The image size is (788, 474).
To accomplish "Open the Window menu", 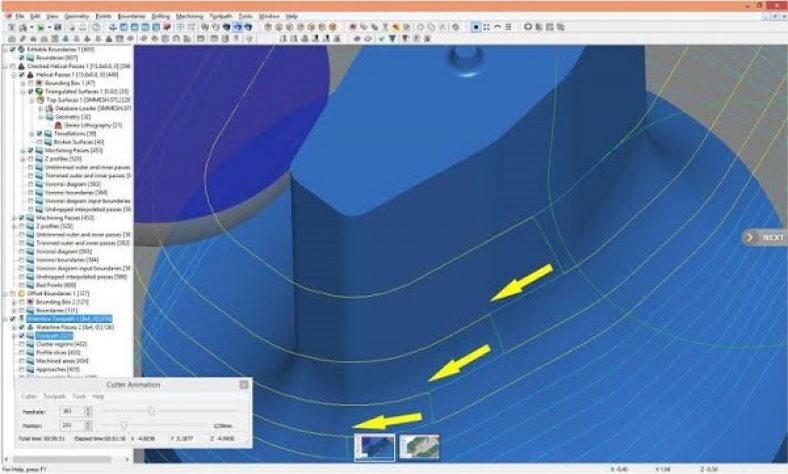I will pyautogui.click(x=269, y=17).
